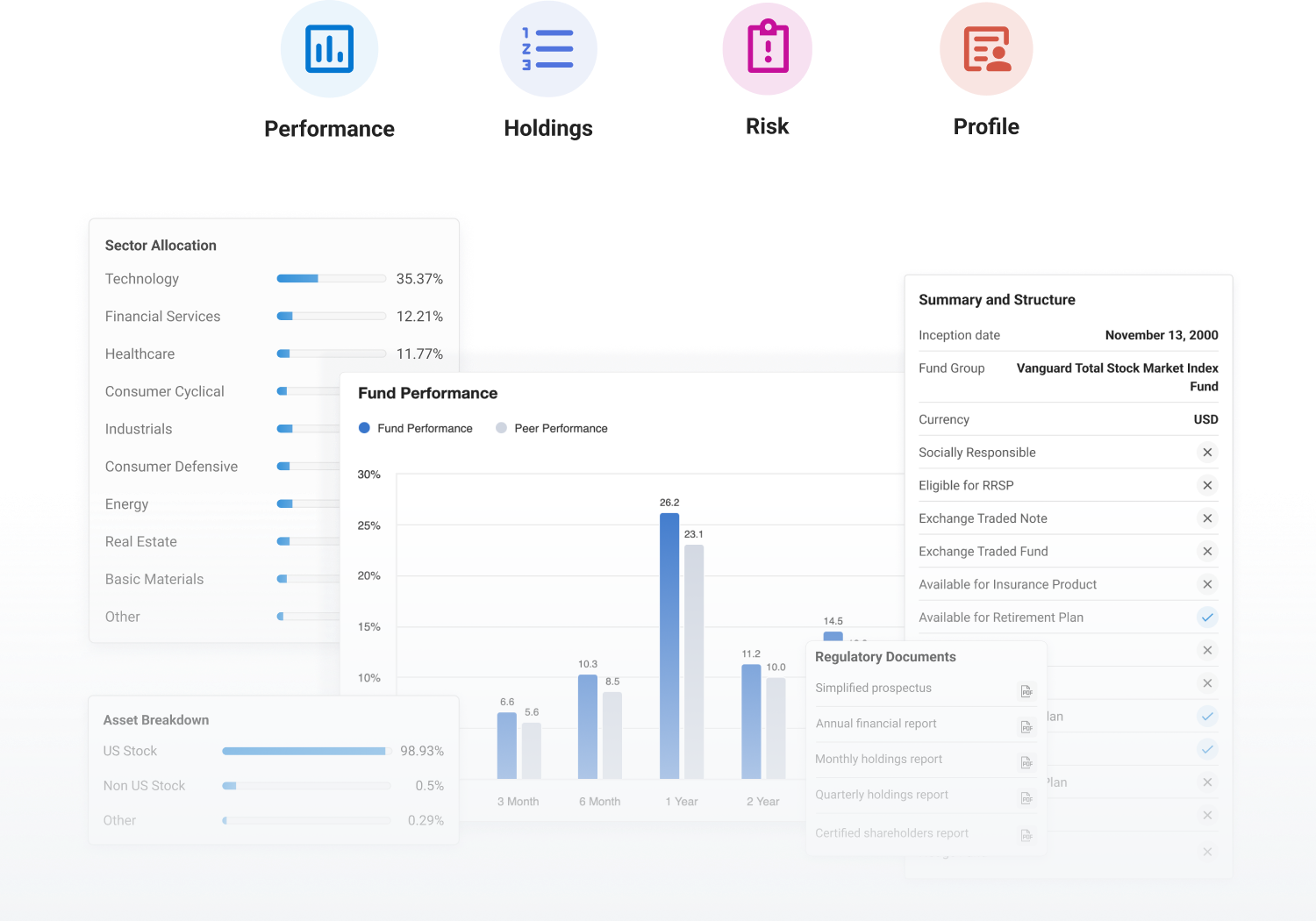Toggle the Peer Performance legend dot
Image resolution: width=1316 pixels, height=921 pixels.
[502, 428]
